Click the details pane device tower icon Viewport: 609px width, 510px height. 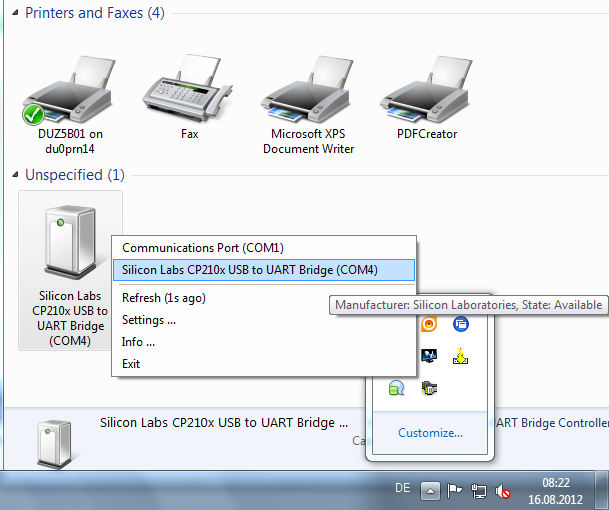(55, 444)
